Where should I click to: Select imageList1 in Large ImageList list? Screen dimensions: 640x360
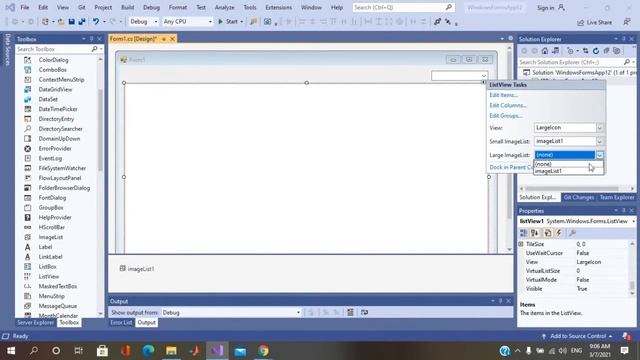click(568, 171)
